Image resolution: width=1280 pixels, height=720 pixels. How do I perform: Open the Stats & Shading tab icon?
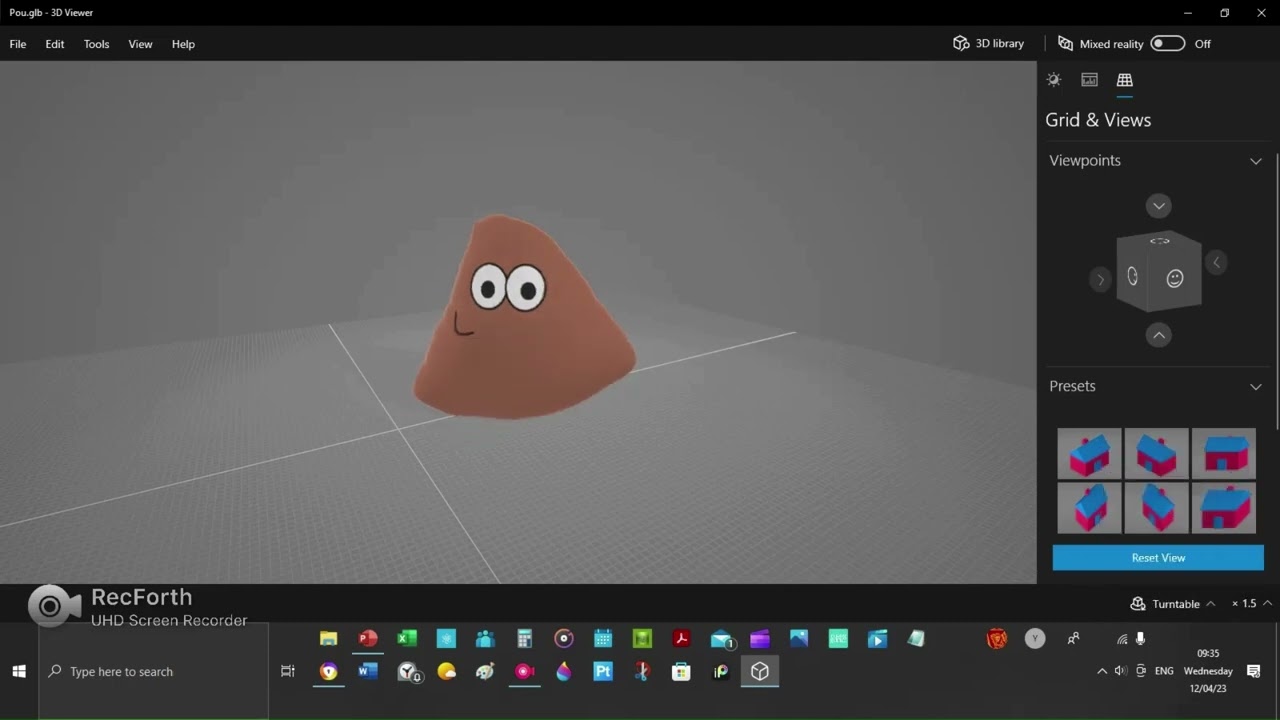1089,80
